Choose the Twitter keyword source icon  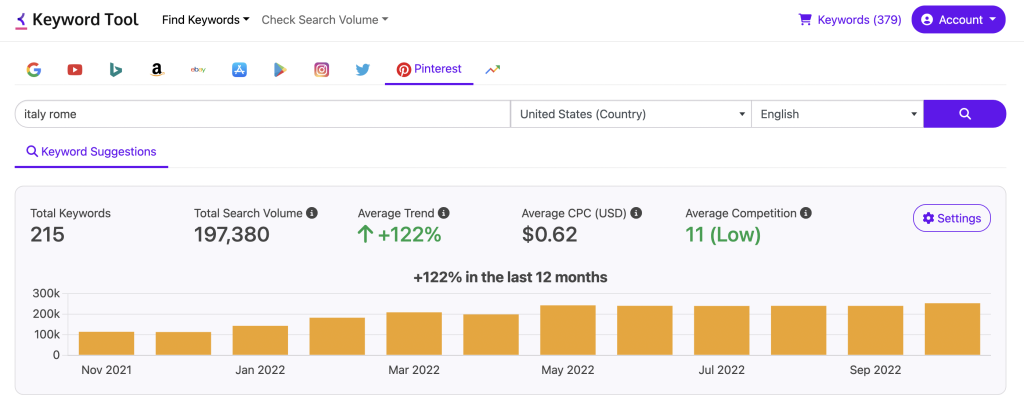(x=362, y=69)
